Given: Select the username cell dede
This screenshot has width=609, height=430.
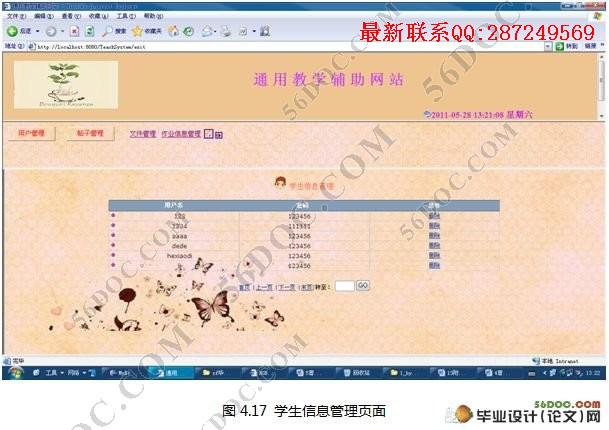Looking at the screenshot, I should pos(179,246).
